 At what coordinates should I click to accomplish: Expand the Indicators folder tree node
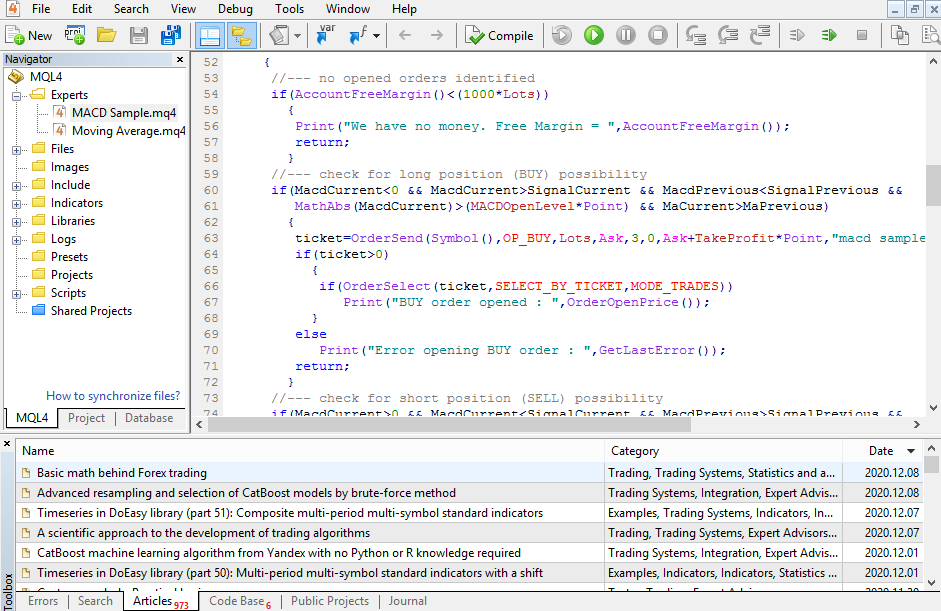[17, 204]
